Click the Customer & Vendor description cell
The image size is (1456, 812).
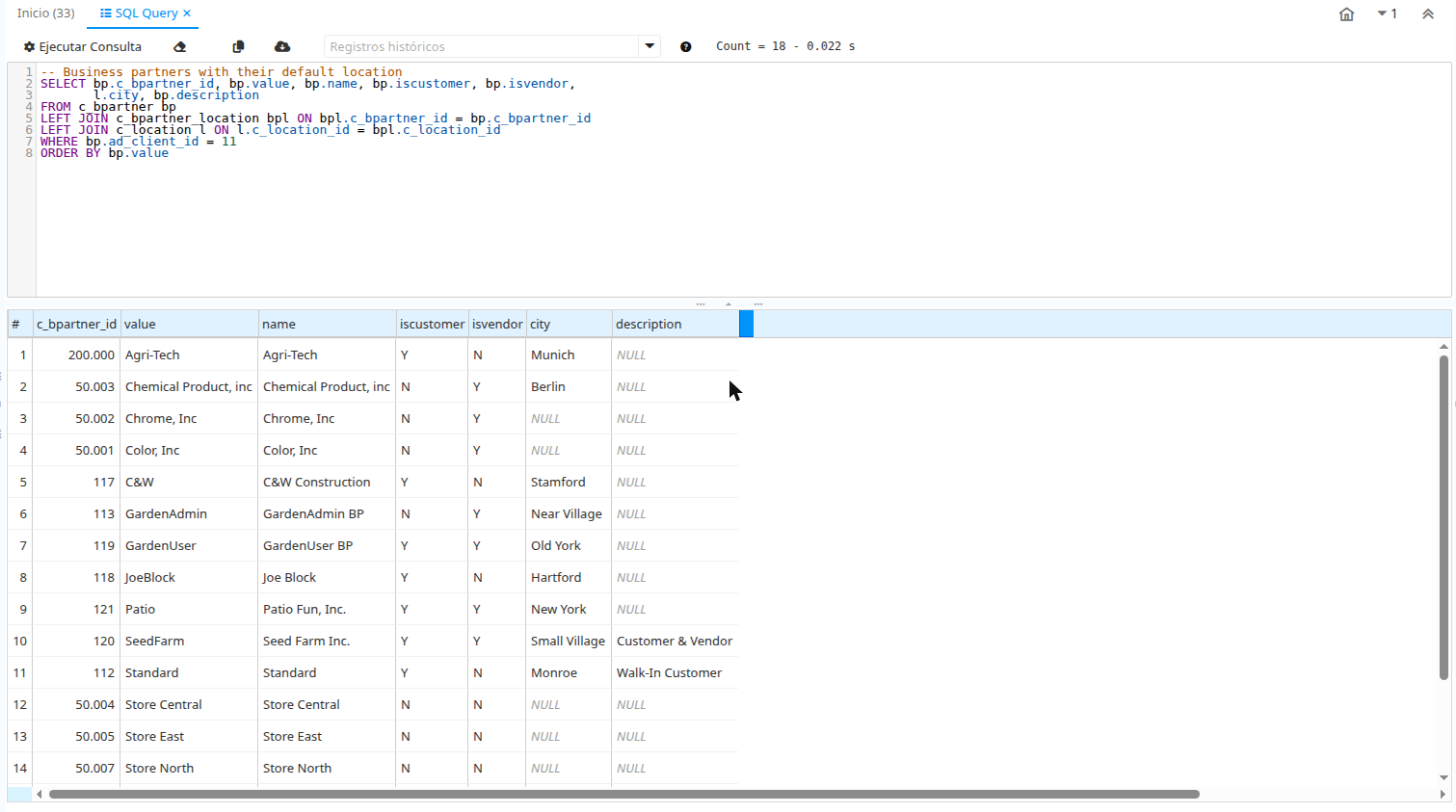[x=675, y=641]
